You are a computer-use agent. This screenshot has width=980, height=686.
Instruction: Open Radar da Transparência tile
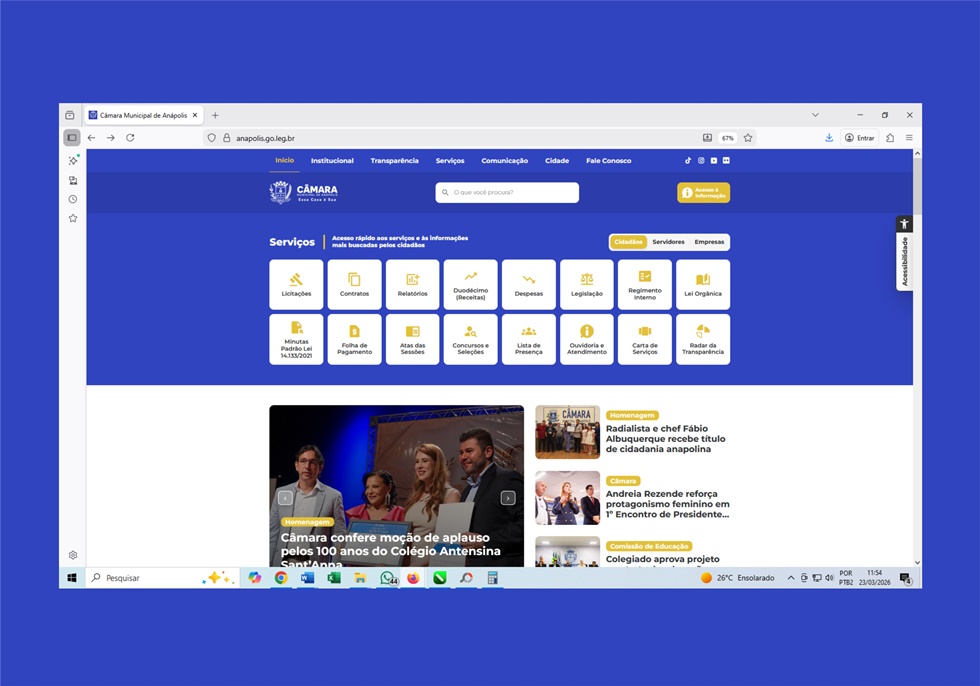(702, 339)
